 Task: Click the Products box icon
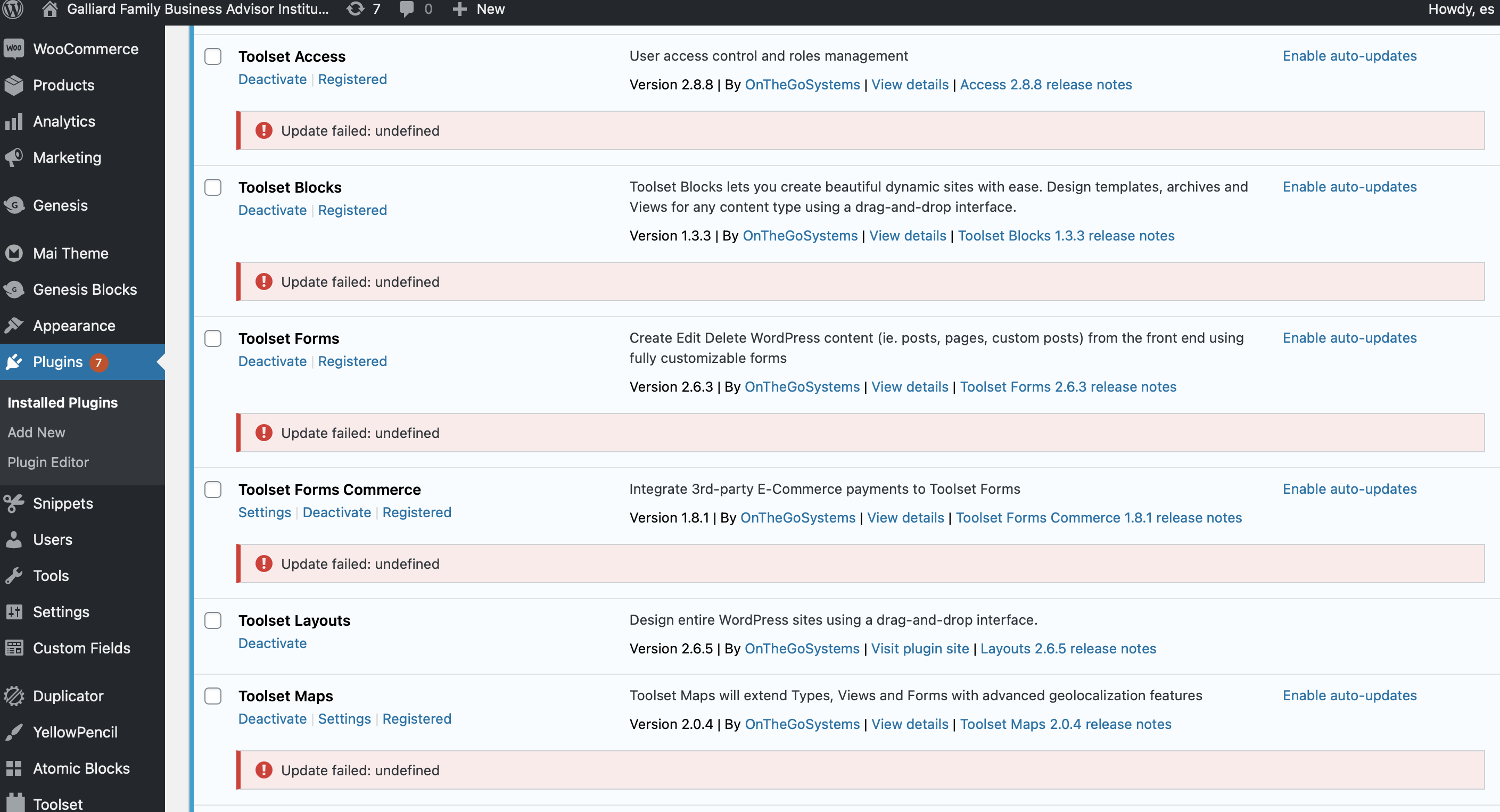(14, 85)
